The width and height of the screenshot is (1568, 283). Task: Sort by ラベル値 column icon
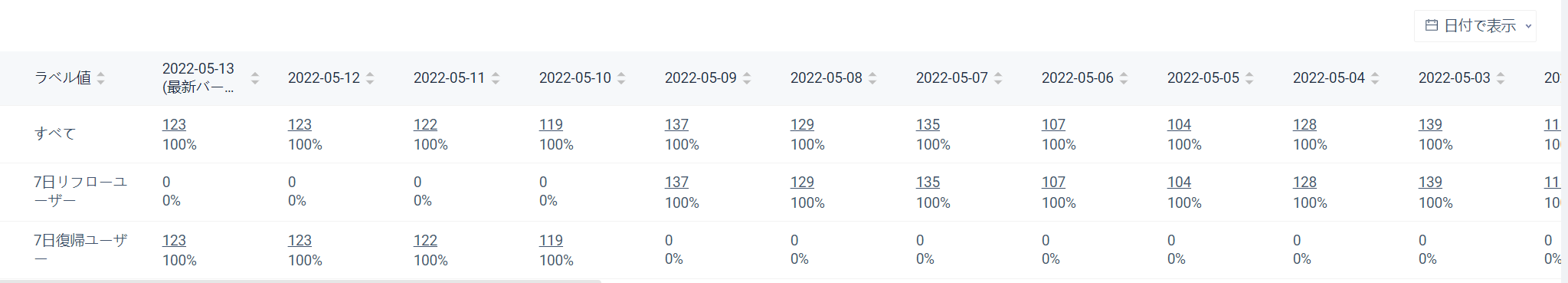pos(101,78)
